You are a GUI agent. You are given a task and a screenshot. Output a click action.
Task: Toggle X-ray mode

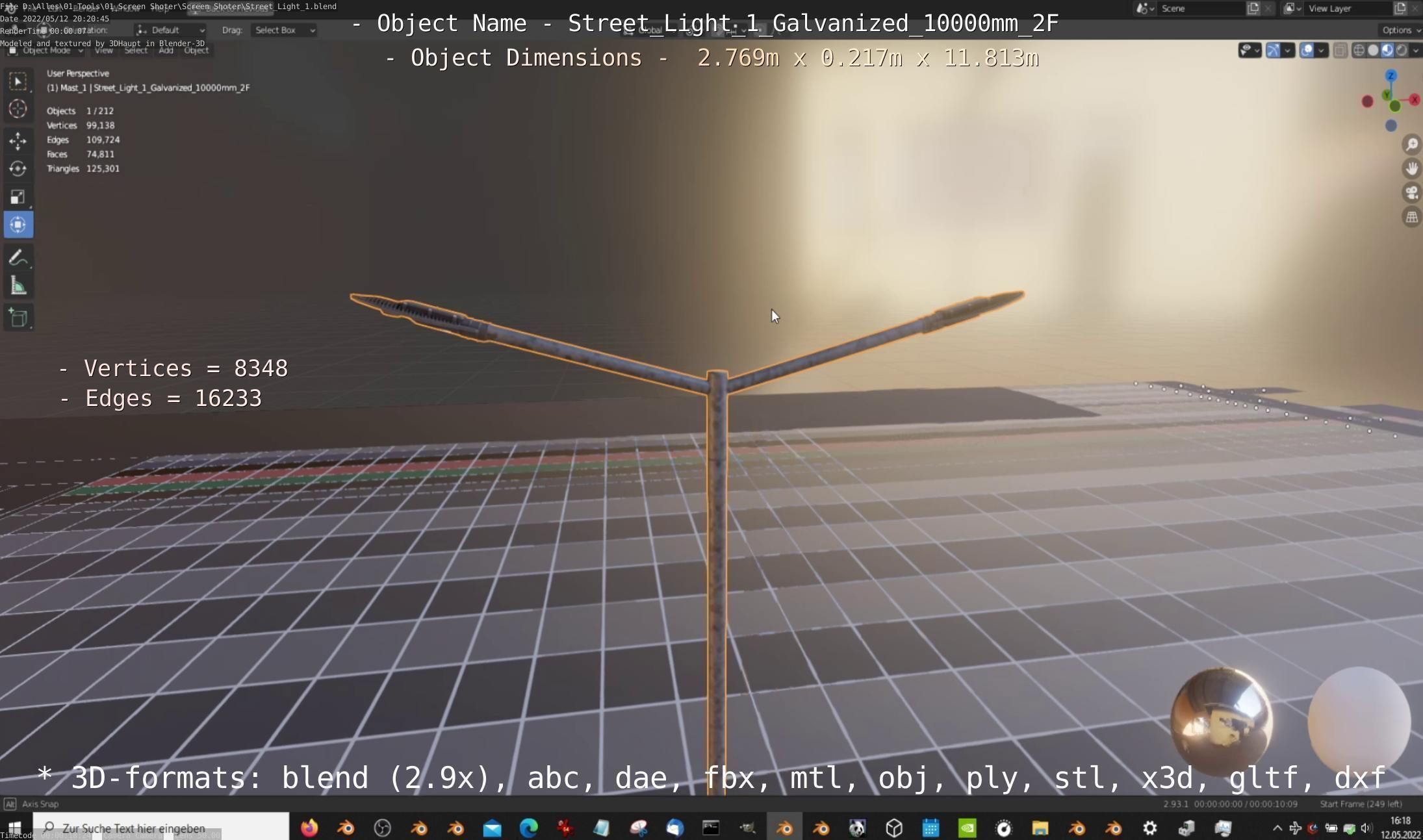click(1340, 51)
